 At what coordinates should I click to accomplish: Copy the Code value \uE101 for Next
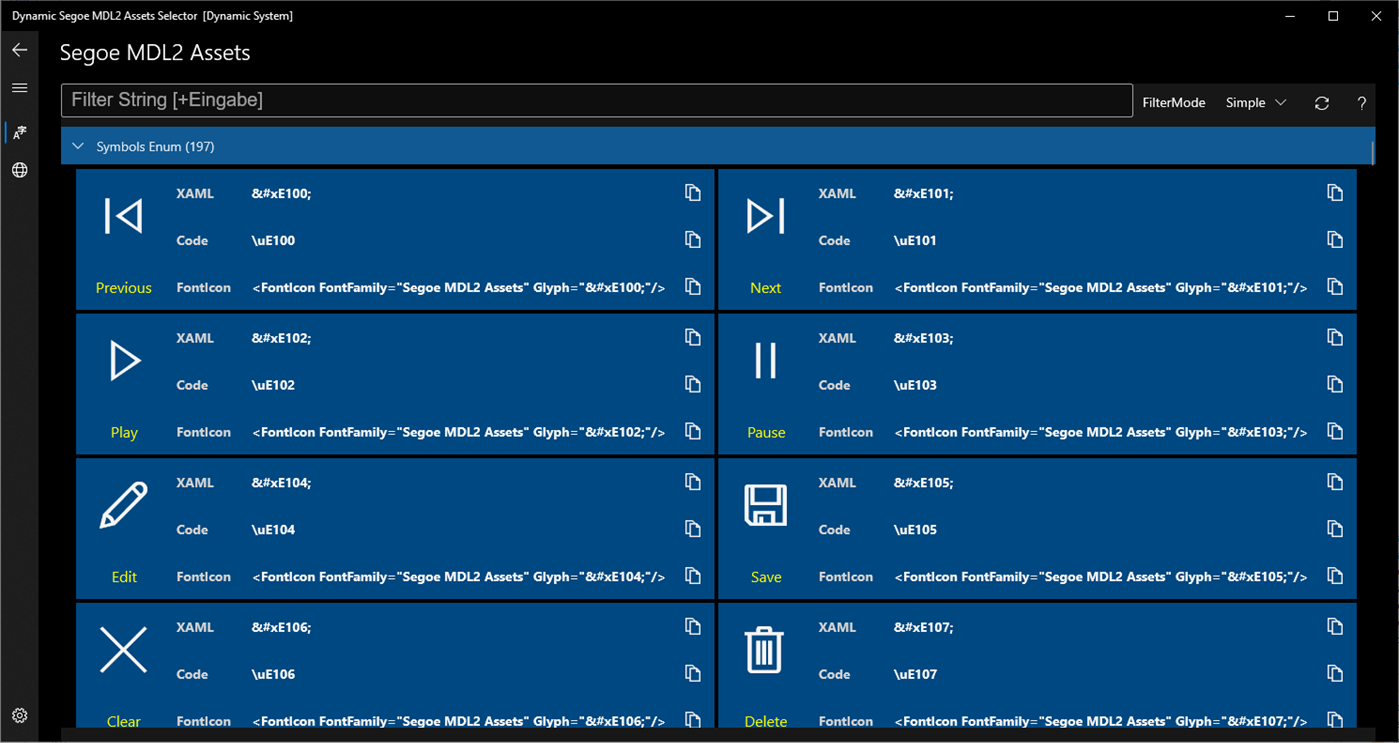click(1334, 240)
